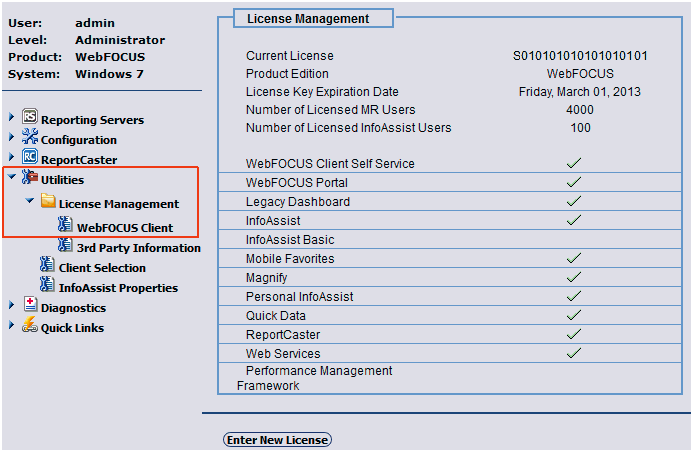Viewport: 693px width, 452px height.
Task: Click the MR users value 4000
Action: click(580, 110)
